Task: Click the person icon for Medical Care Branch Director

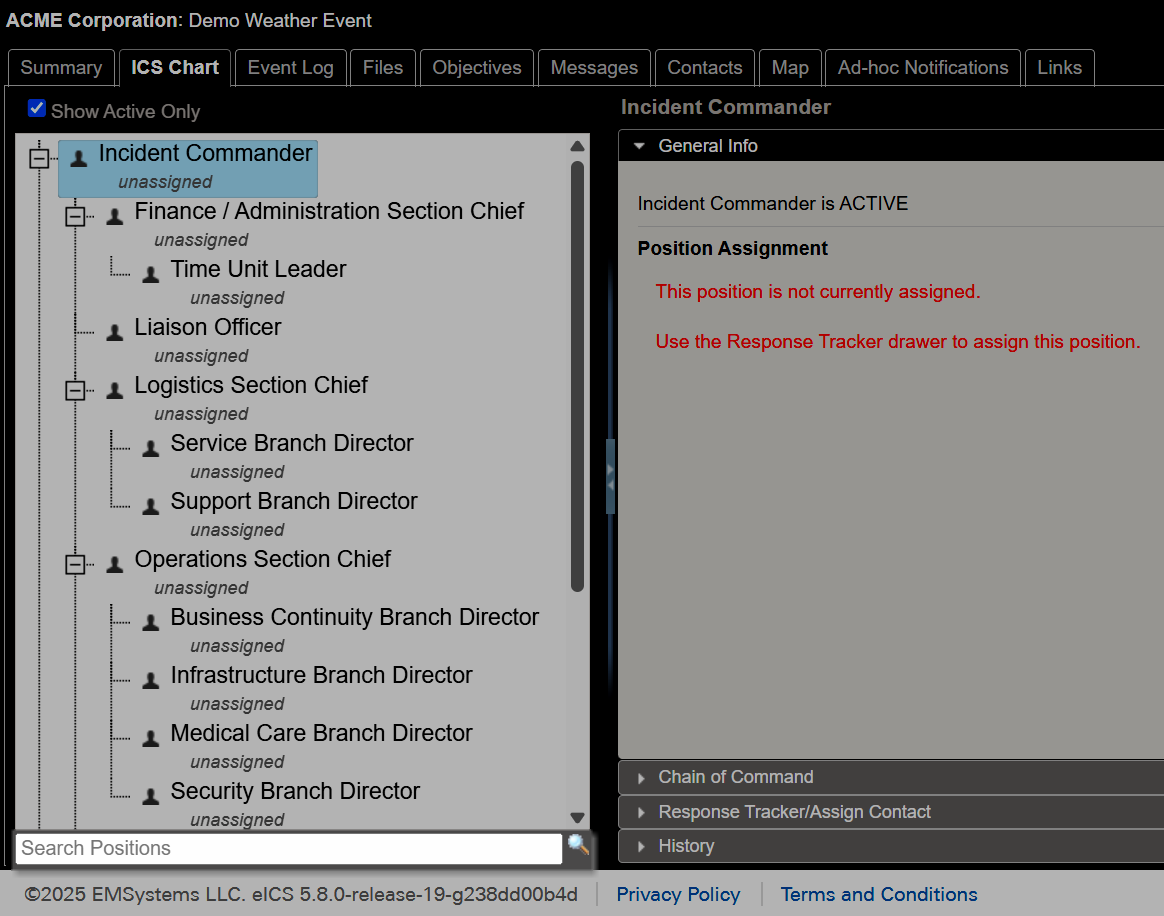Action: click(150, 737)
